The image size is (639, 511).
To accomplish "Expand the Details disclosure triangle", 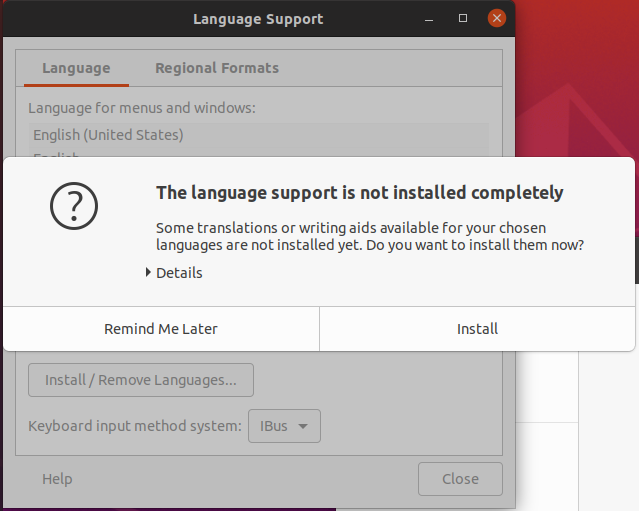I will (148, 272).
